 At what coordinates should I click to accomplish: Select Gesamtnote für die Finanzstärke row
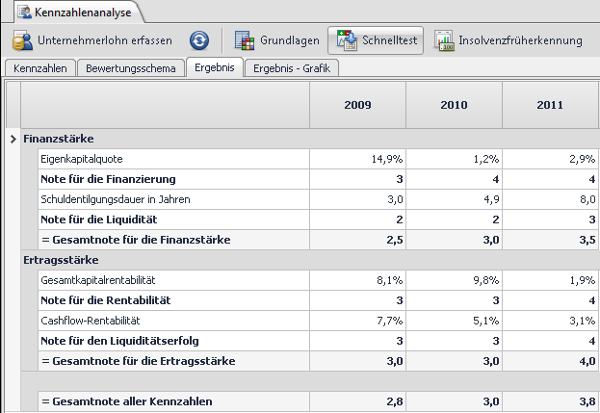pos(318,240)
